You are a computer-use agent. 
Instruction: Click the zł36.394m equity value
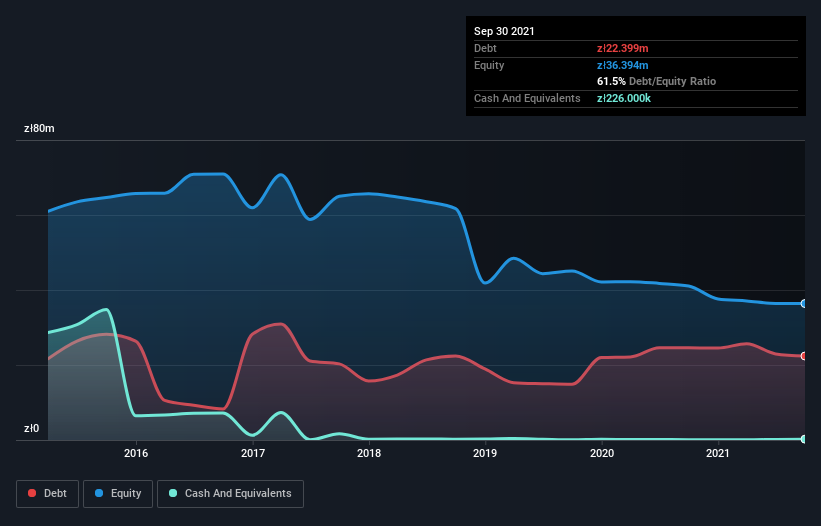pos(623,65)
